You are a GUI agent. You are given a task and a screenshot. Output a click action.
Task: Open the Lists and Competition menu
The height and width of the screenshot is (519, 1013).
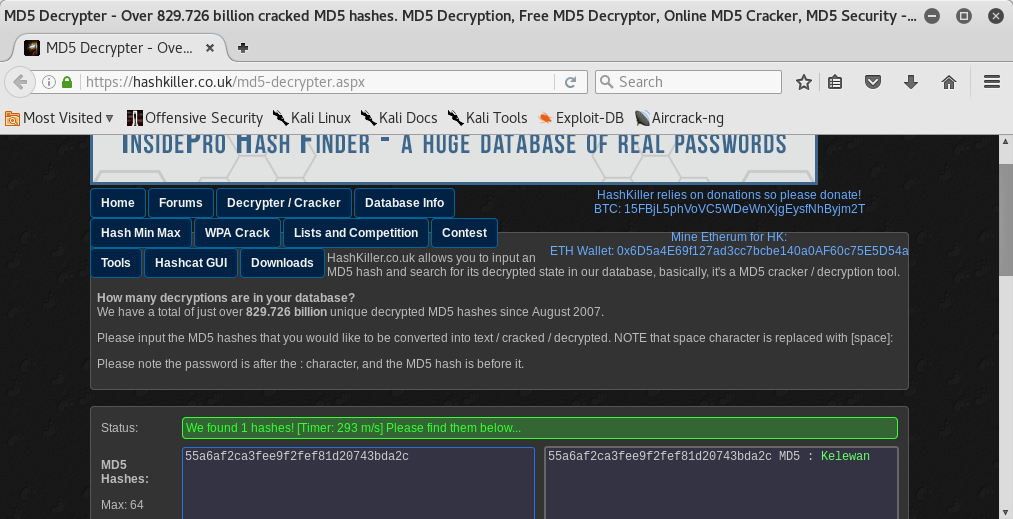(x=356, y=233)
